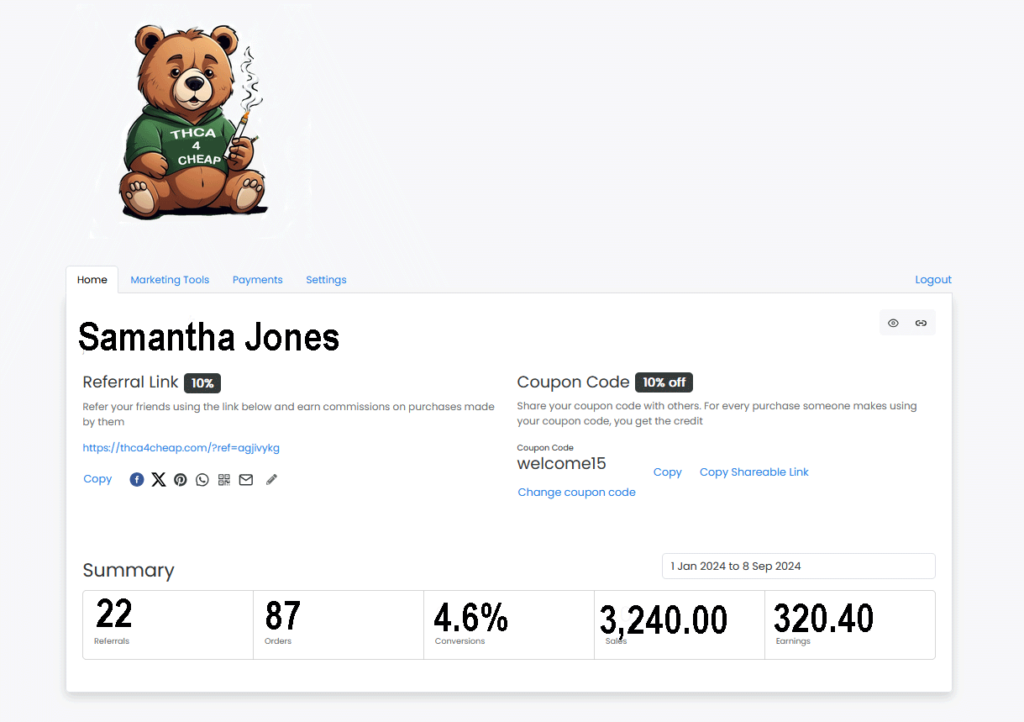Open the Home tab
1024x722 pixels.
tap(92, 279)
